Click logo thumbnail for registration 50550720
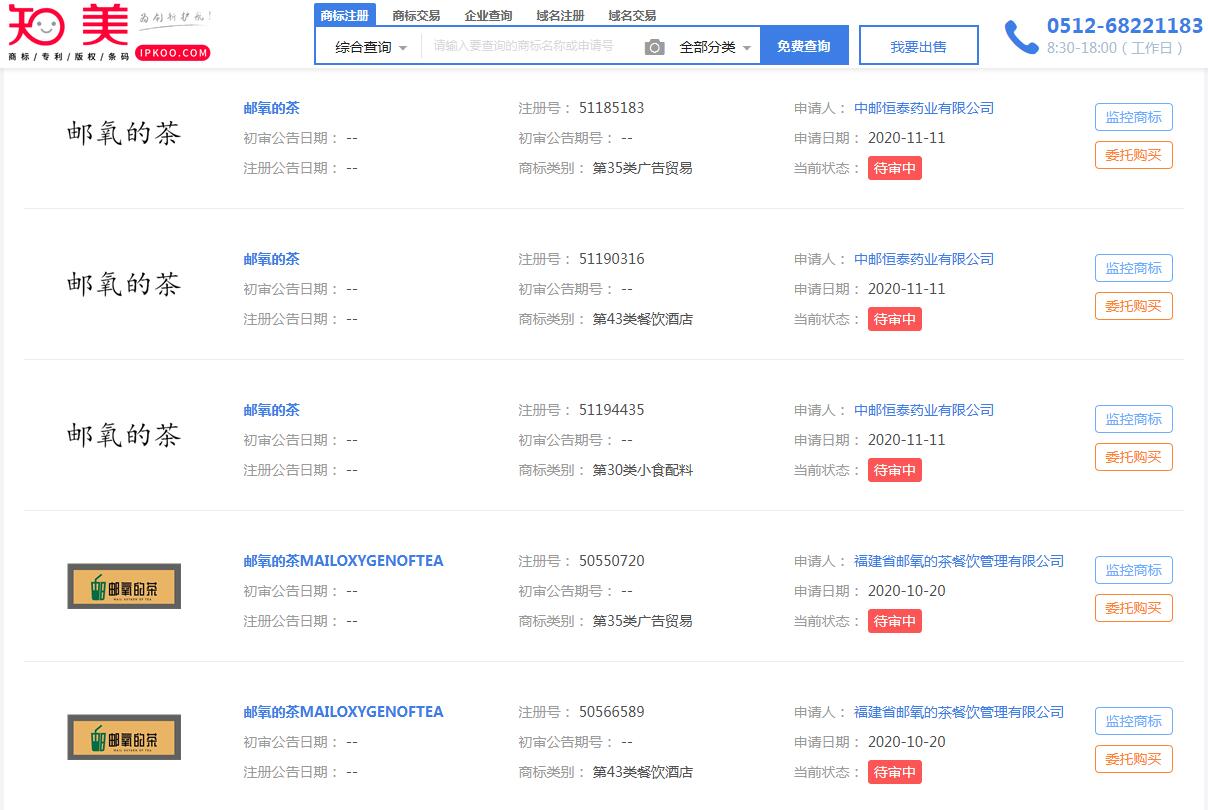This screenshot has height=810, width=1208. 124,586
